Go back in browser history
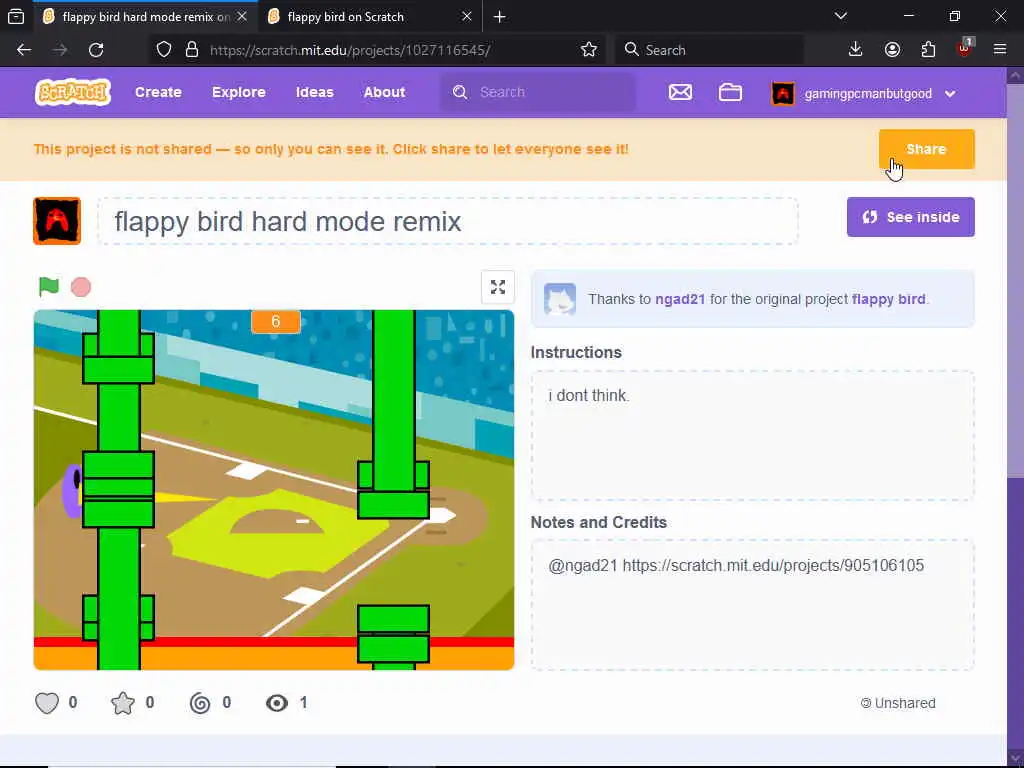Viewport: 1024px width, 768px height. 24,50
